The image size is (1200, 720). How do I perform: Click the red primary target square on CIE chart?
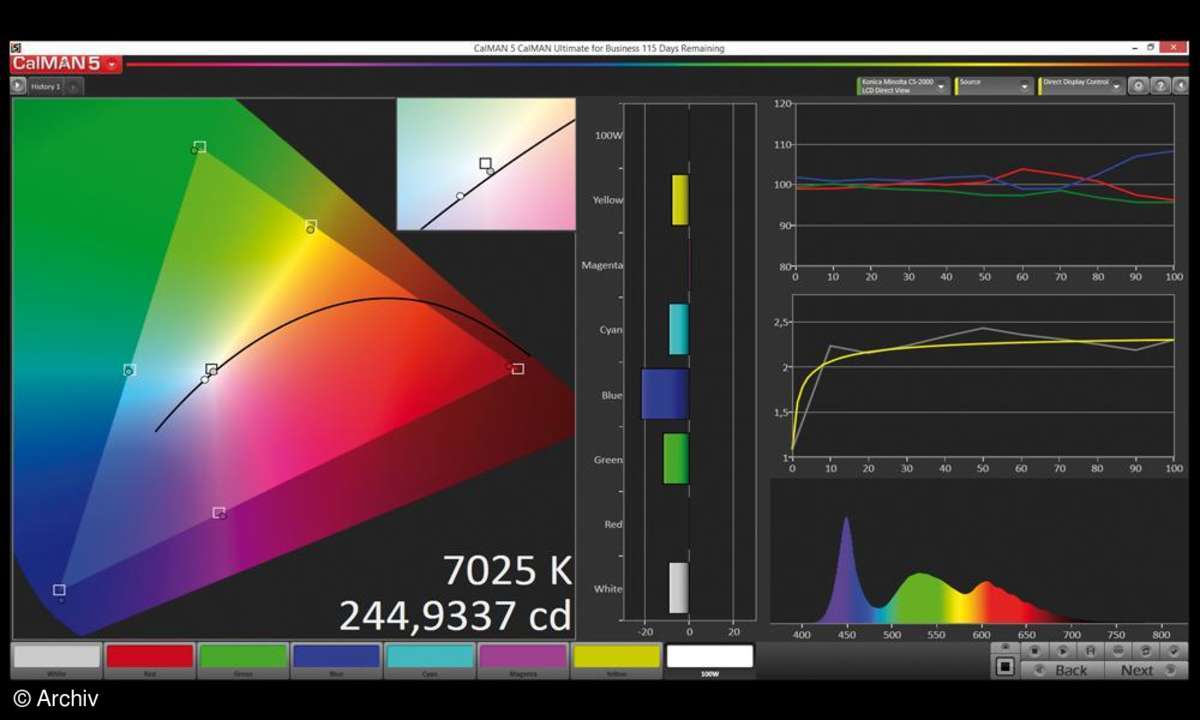(x=518, y=369)
